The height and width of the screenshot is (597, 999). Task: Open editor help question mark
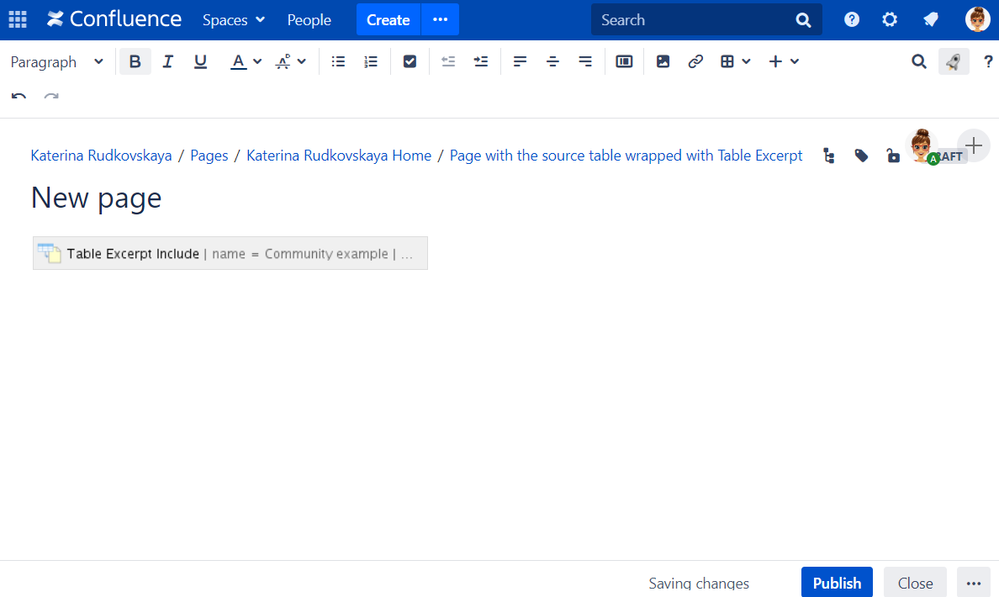[x=988, y=62]
